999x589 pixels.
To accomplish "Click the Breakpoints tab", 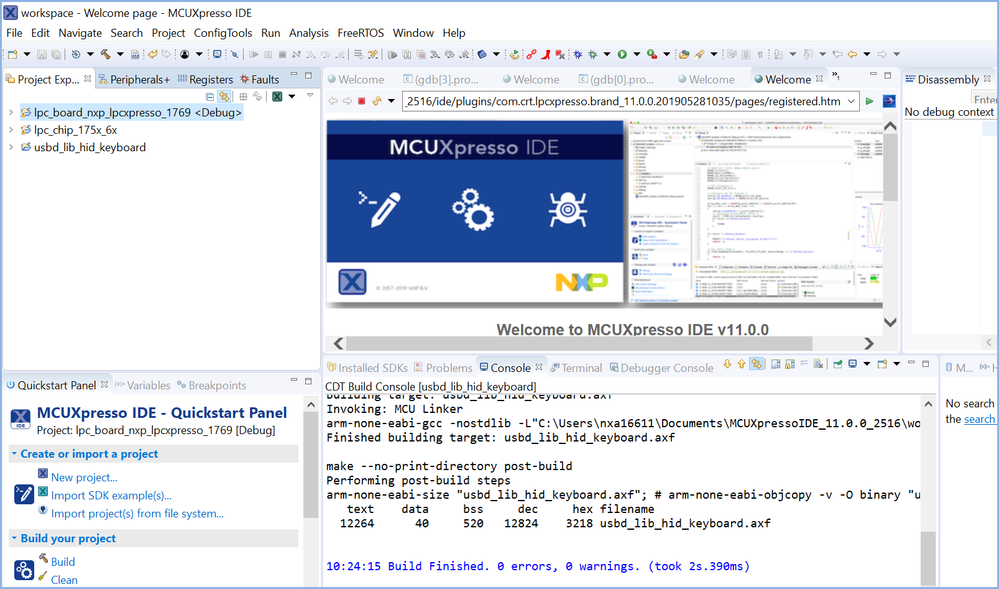I will pyautogui.click(x=212, y=385).
